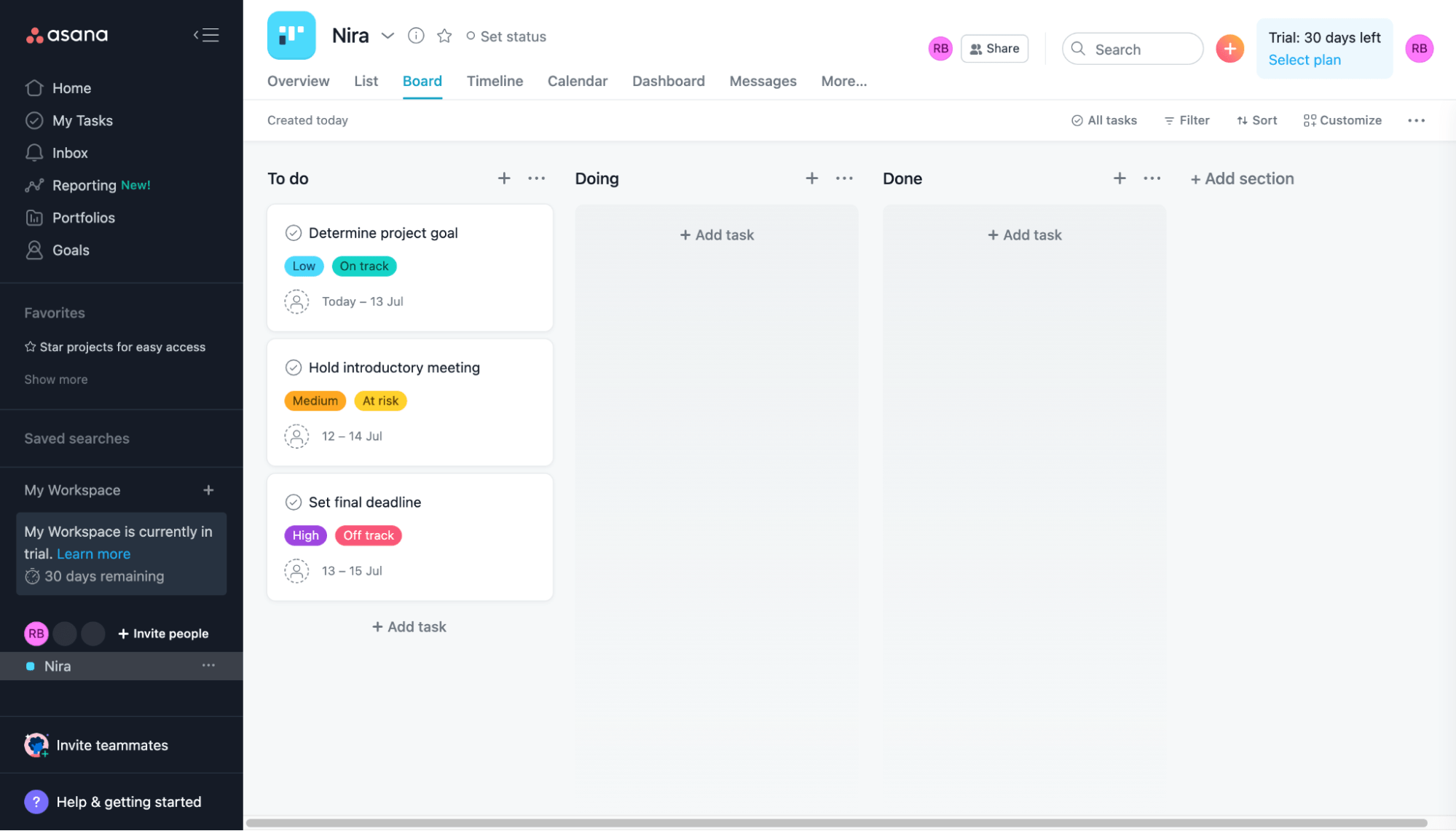
Task: Click Invite people in the sidebar
Action: click(x=163, y=634)
